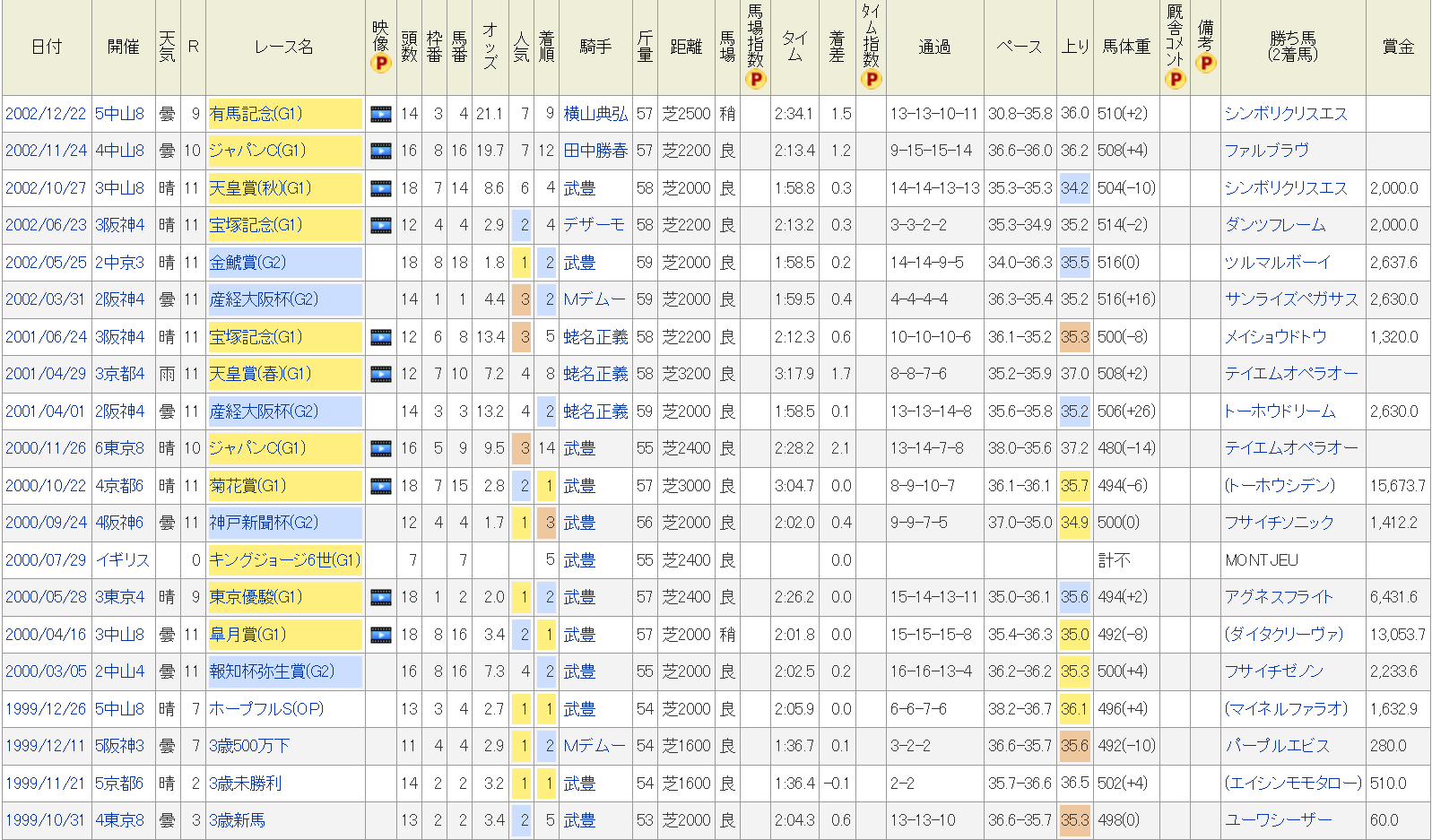Play video for 2001 宝塚記念(G1) race

click(380, 337)
